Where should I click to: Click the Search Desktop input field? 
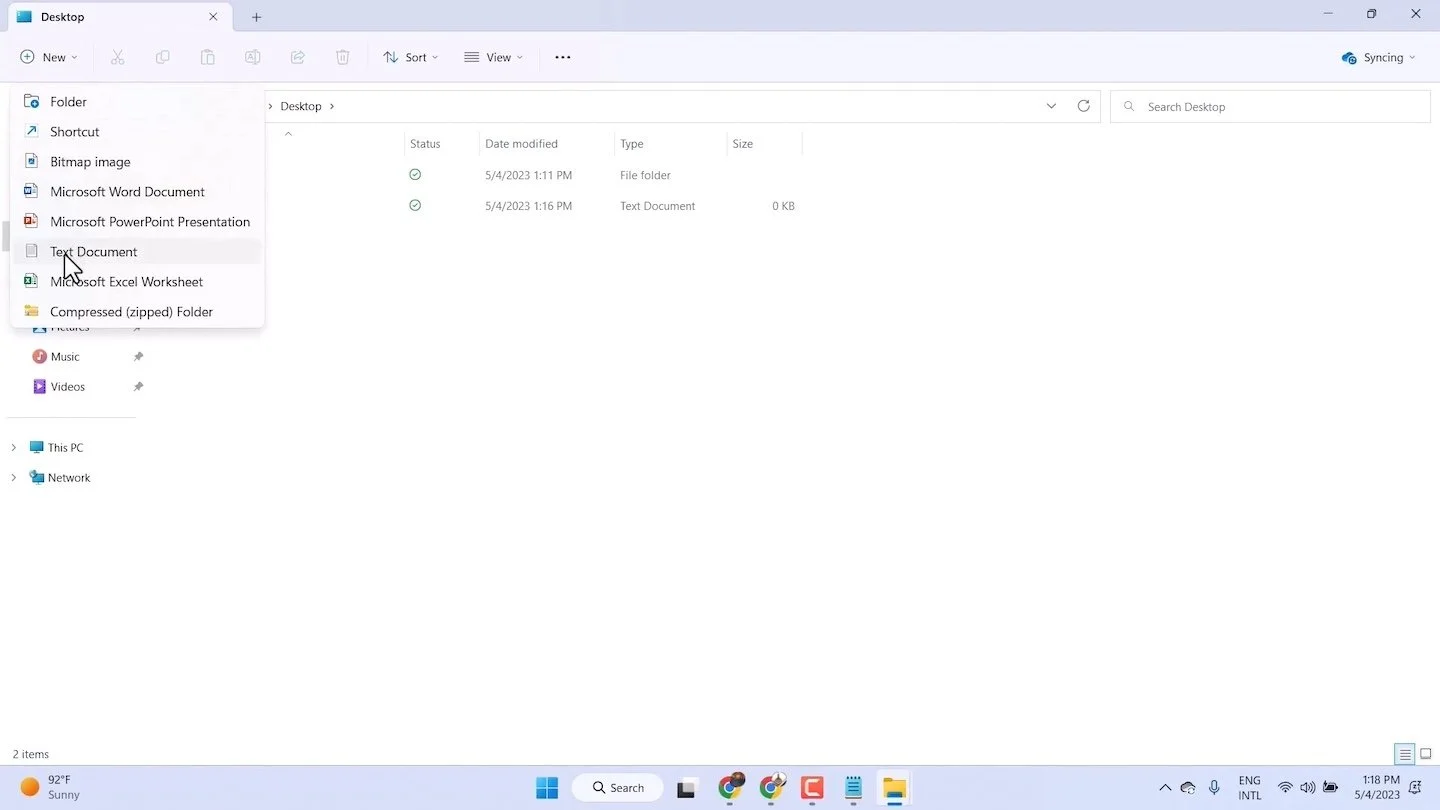pos(1270,106)
